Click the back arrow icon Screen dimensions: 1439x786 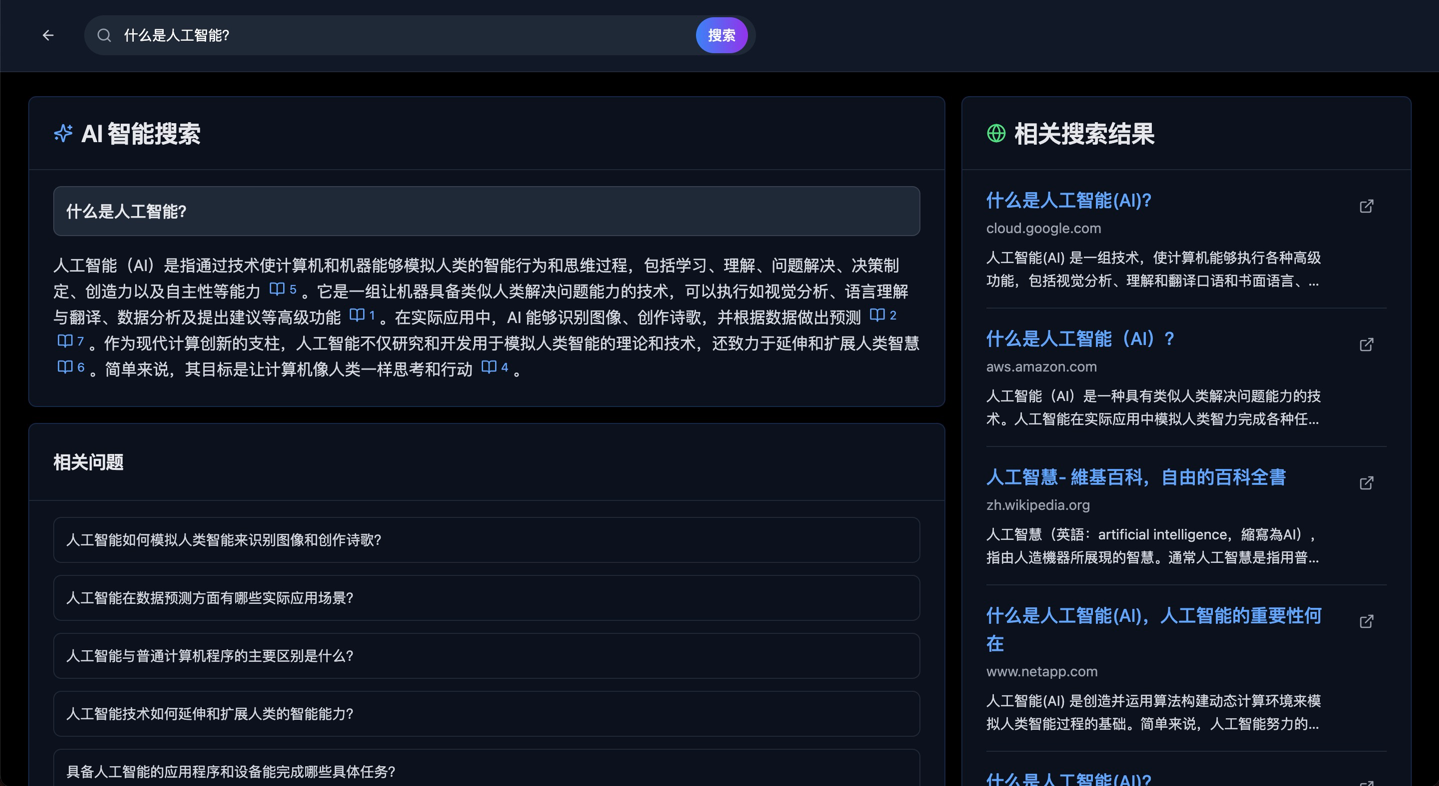click(x=48, y=35)
